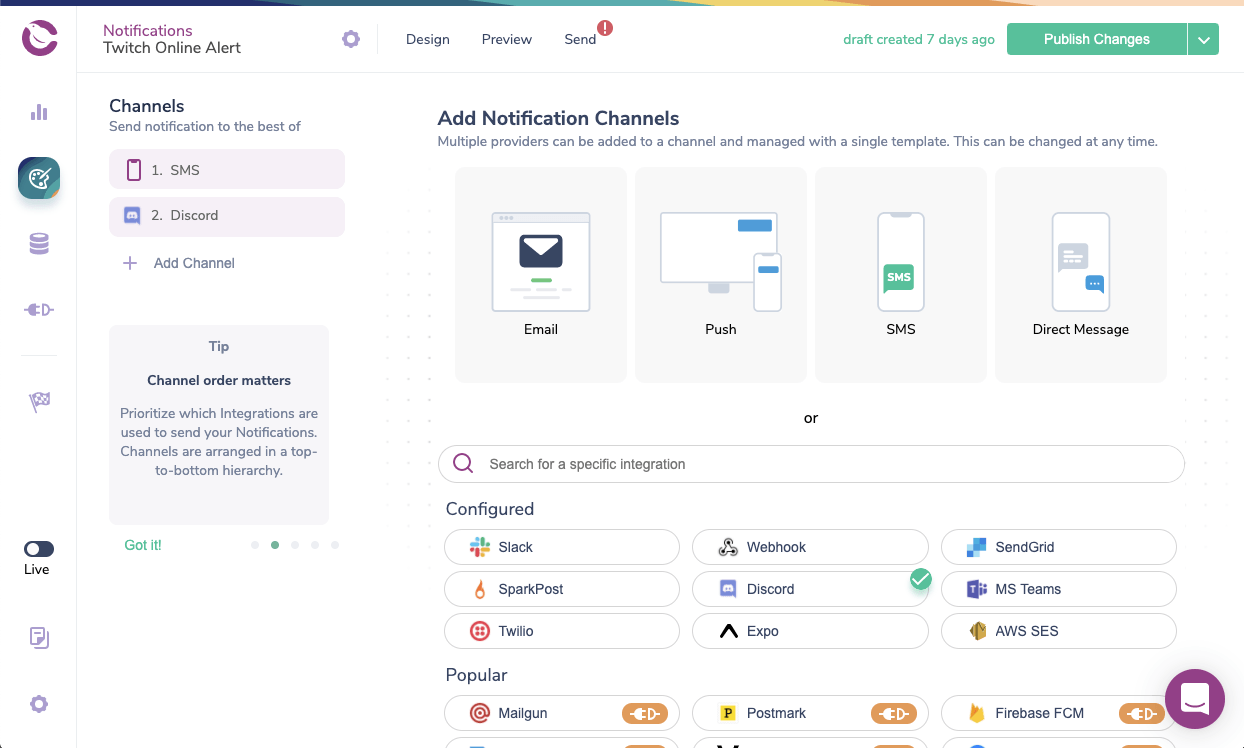The image size is (1244, 748).
Task: Open the Integrations plug icon in the sidebar
Action: (38, 309)
